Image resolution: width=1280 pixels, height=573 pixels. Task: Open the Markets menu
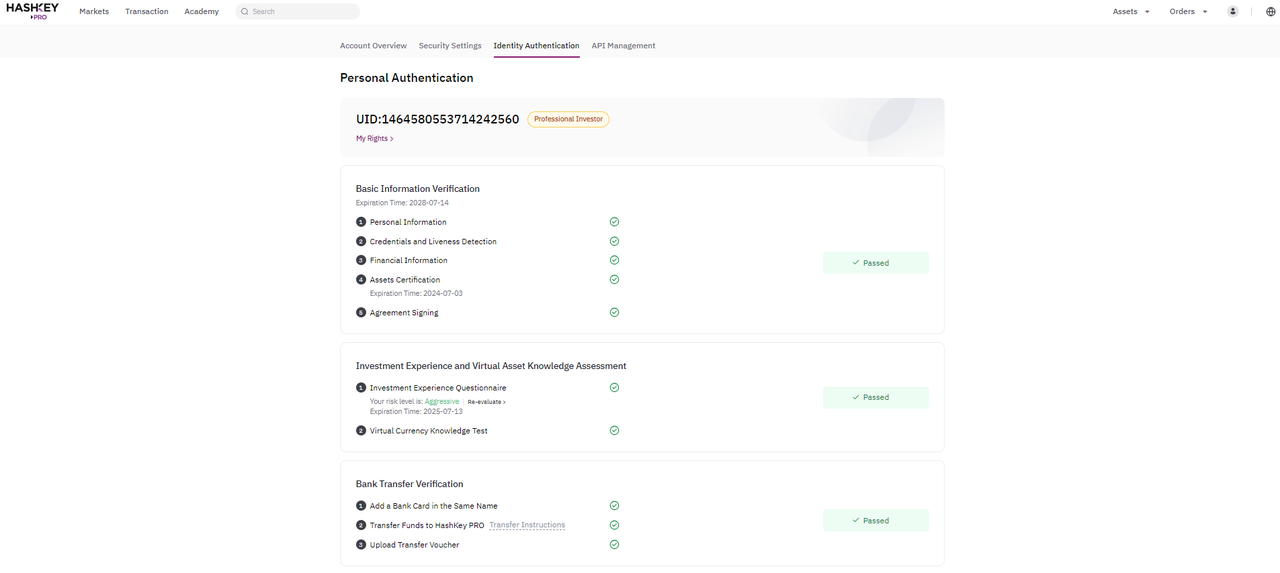94,12
